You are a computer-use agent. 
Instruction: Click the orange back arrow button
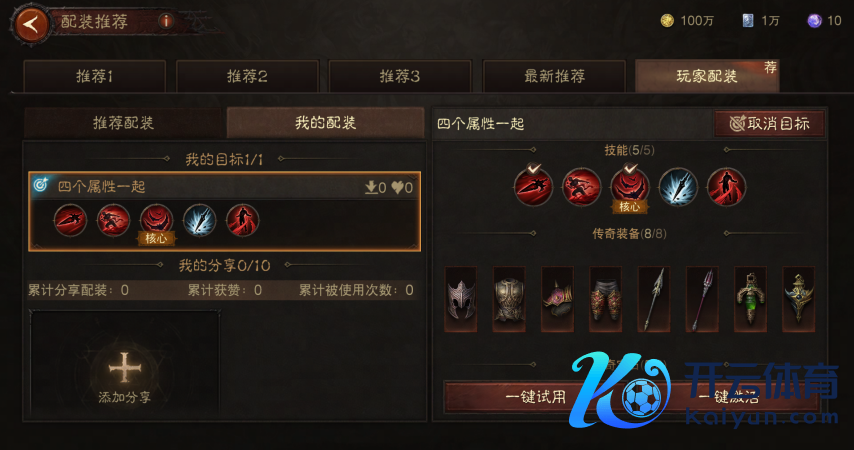point(31,24)
